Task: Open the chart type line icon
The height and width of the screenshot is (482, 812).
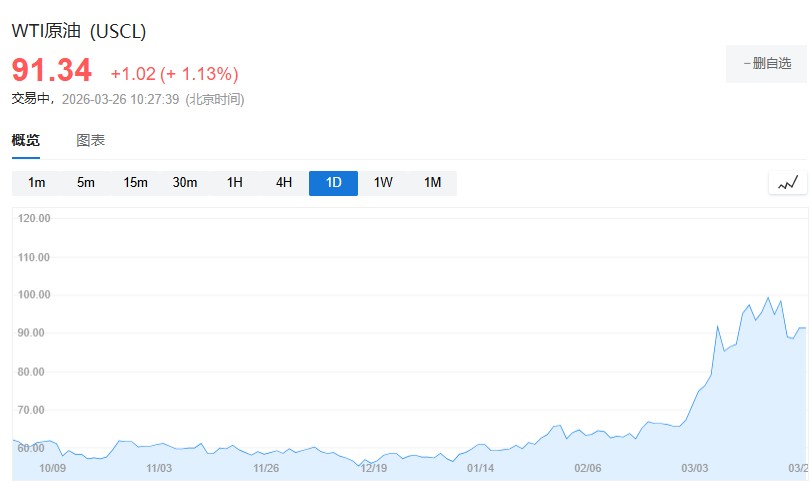Action: (788, 183)
